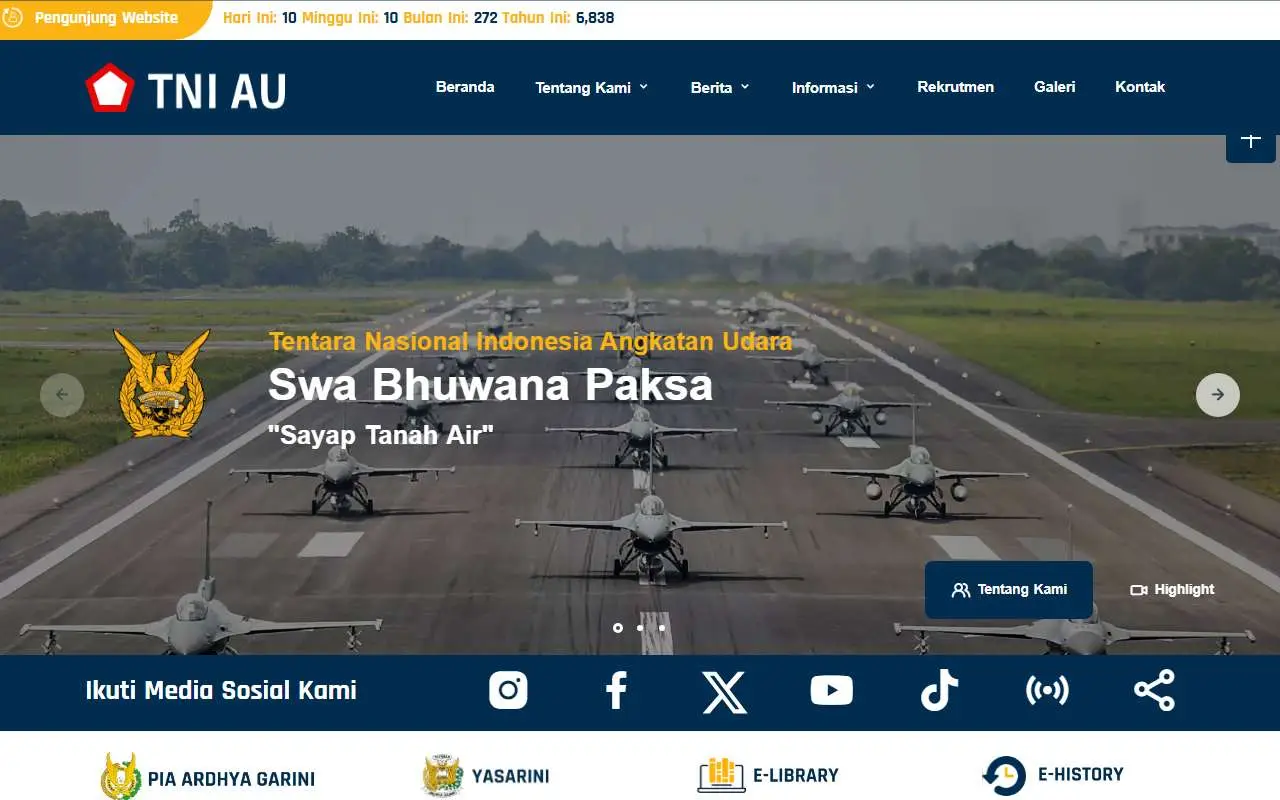Expand the Tentang Kami dropdown menu

pyautogui.click(x=592, y=87)
